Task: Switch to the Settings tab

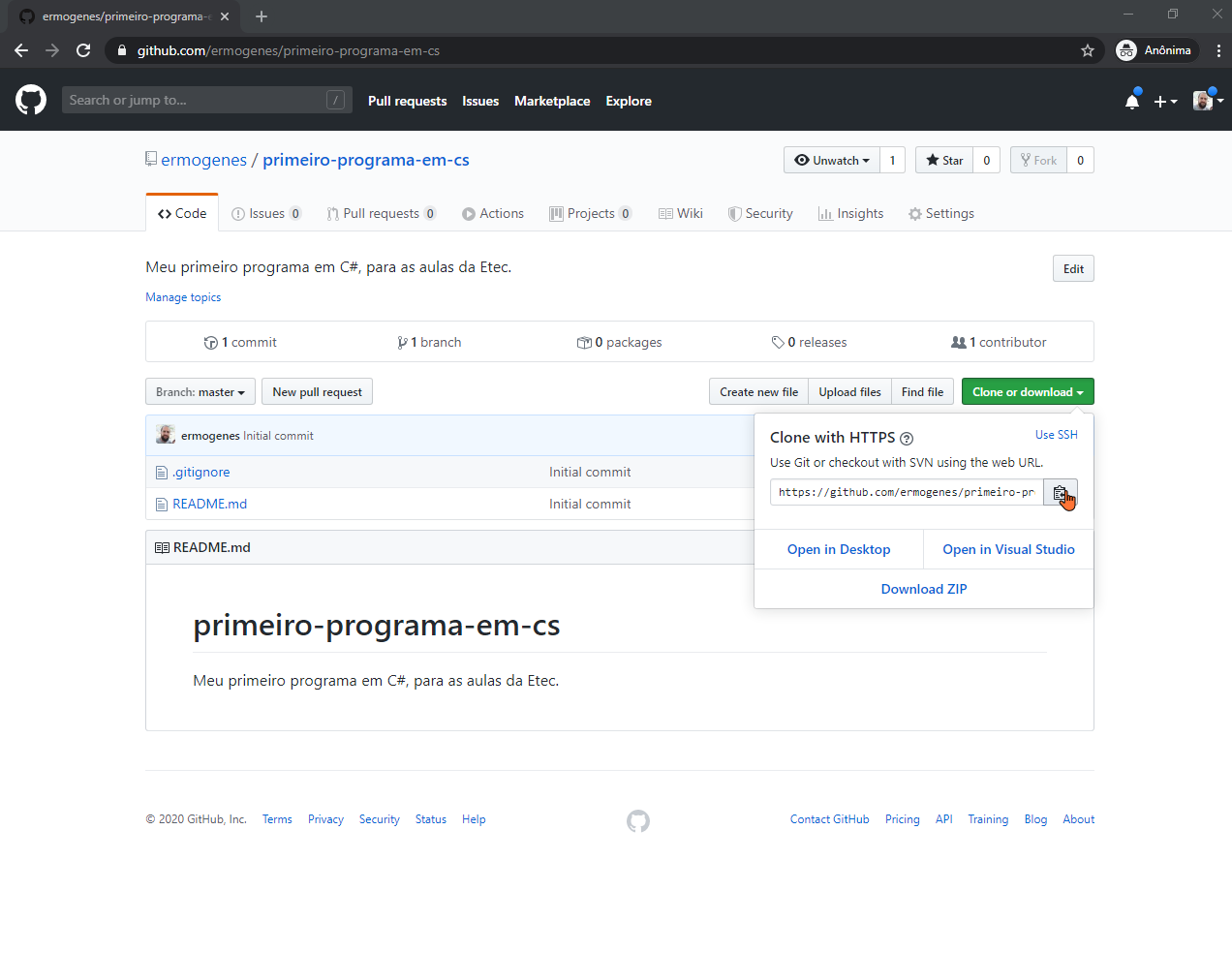Action: (941, 213)
